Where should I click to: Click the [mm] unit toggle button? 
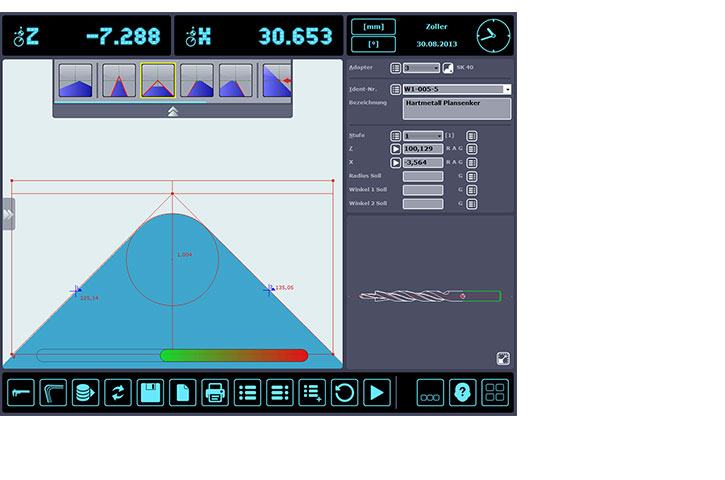point(373,27)
